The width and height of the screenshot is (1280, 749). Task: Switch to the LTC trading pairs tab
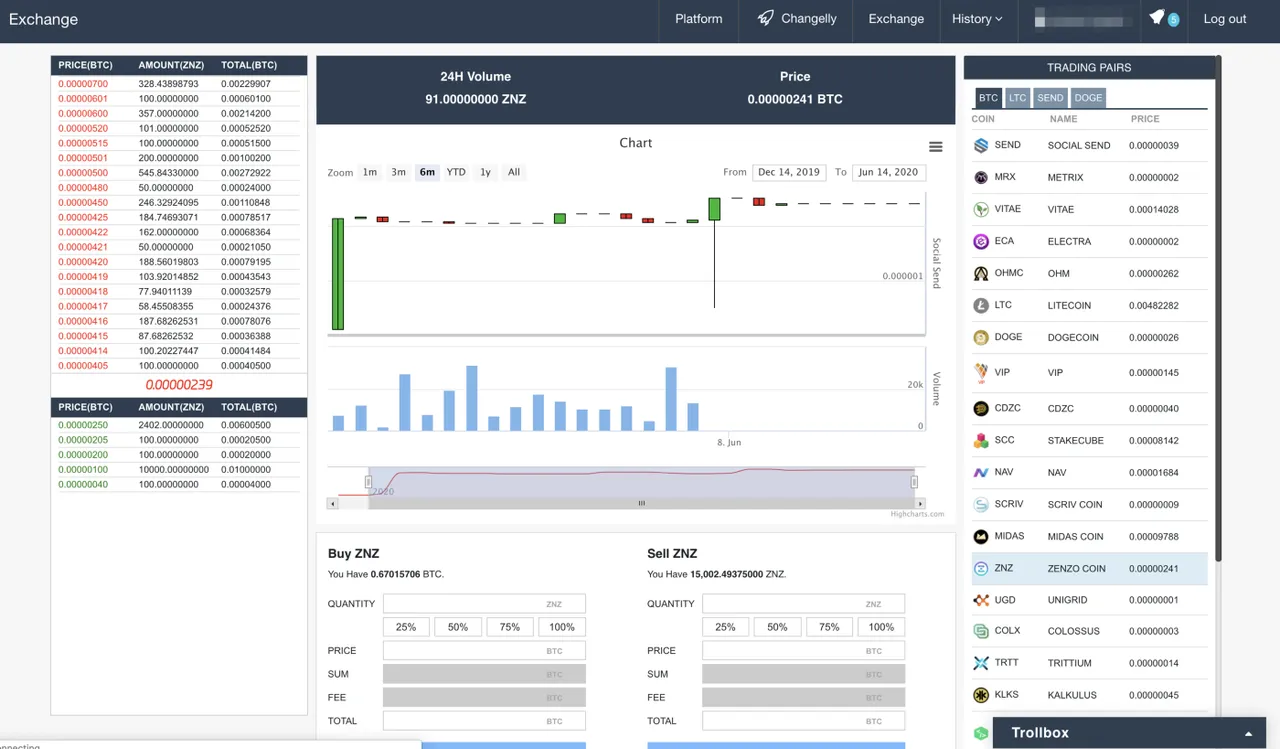1017,98
